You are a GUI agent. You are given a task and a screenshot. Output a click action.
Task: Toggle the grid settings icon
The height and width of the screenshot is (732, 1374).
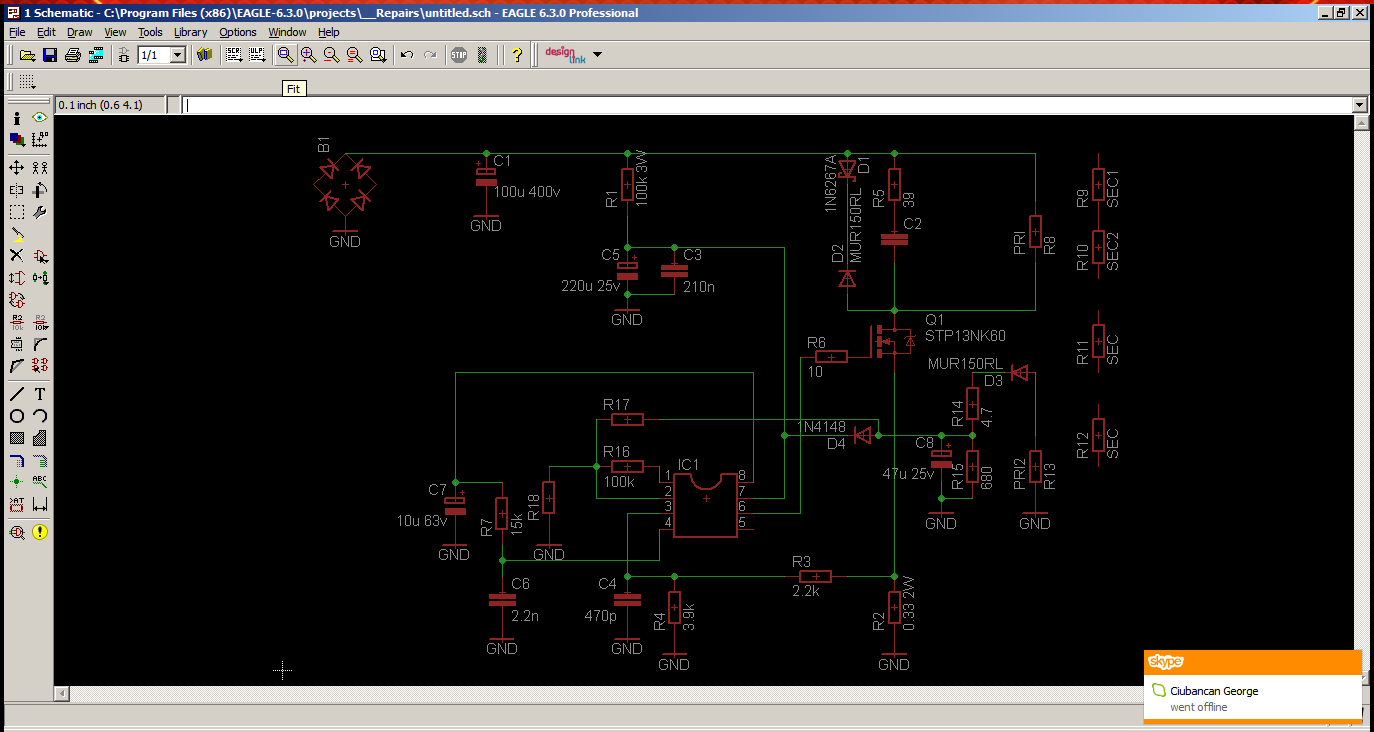pos(27,82)
